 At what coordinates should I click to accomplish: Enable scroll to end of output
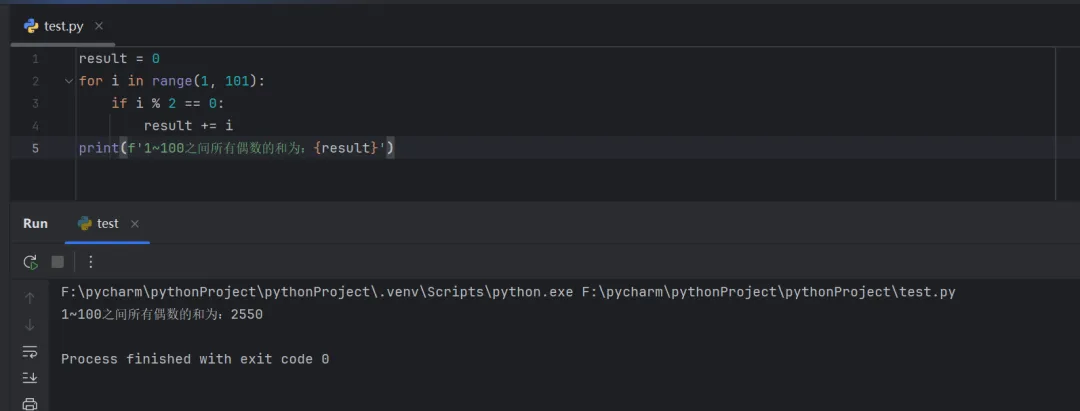(x=30, y=377)
